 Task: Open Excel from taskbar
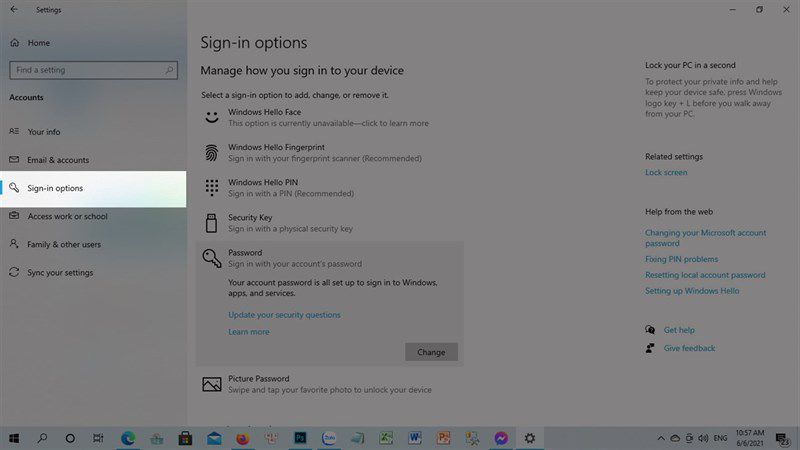[386, 438]
